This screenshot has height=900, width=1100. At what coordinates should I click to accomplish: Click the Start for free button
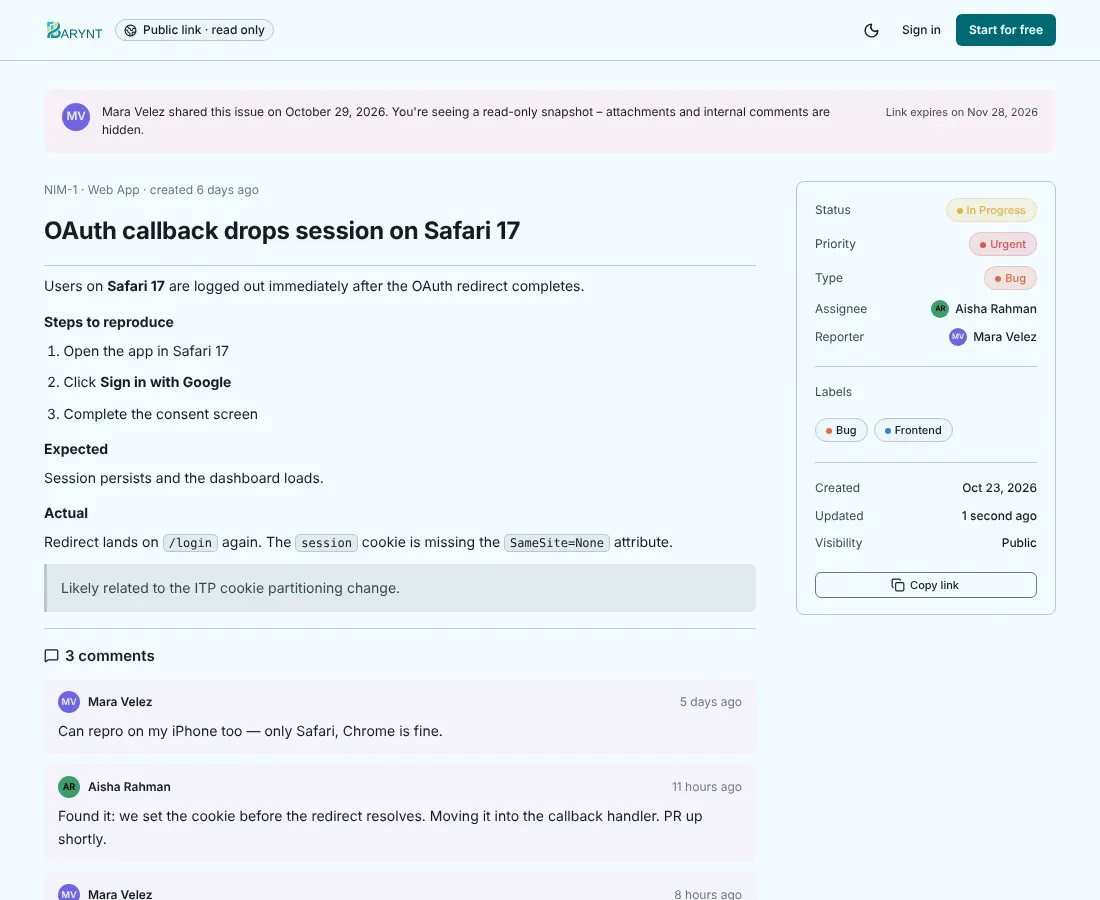[x=1005, y=30]
